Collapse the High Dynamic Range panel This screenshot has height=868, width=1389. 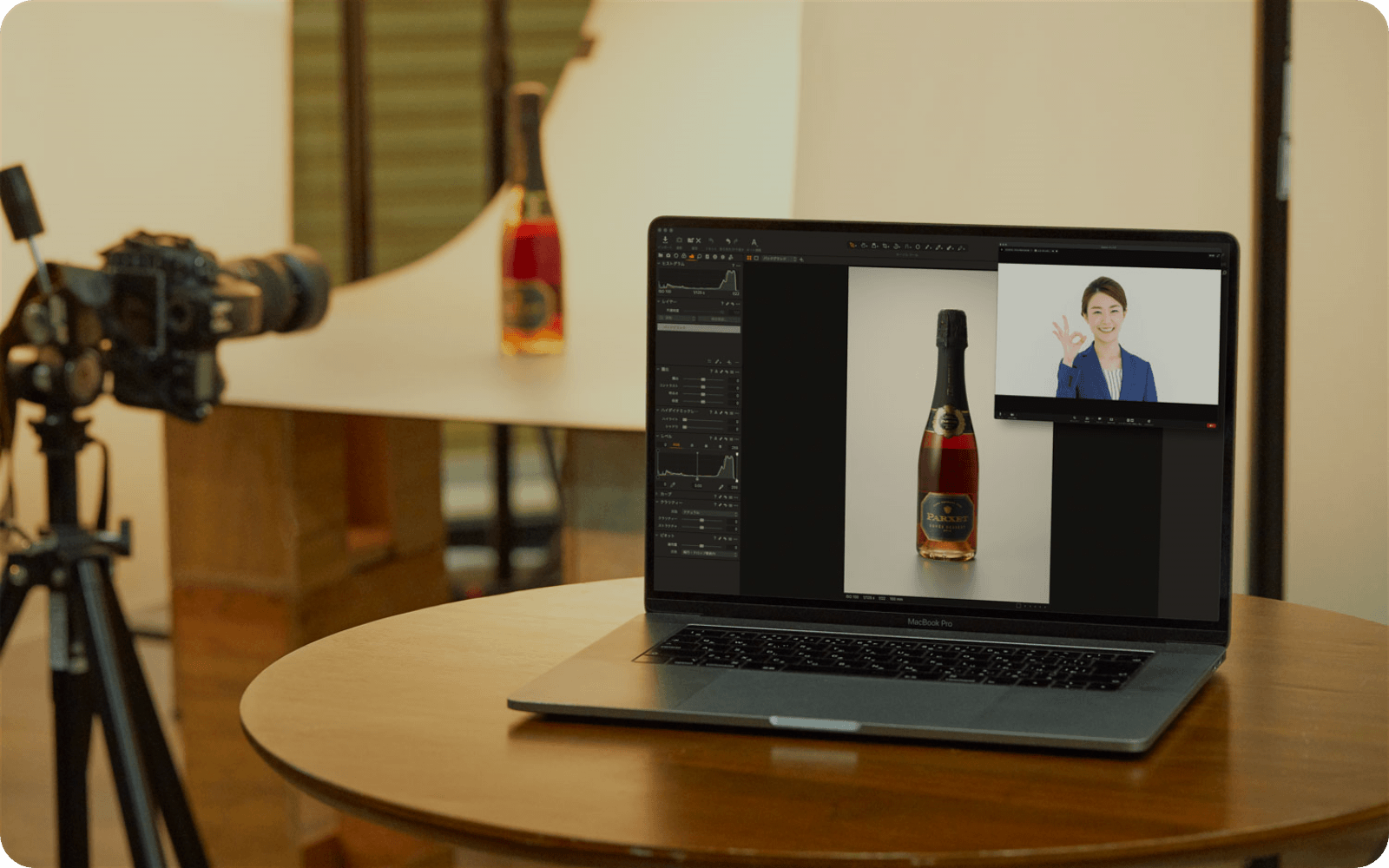657,411
